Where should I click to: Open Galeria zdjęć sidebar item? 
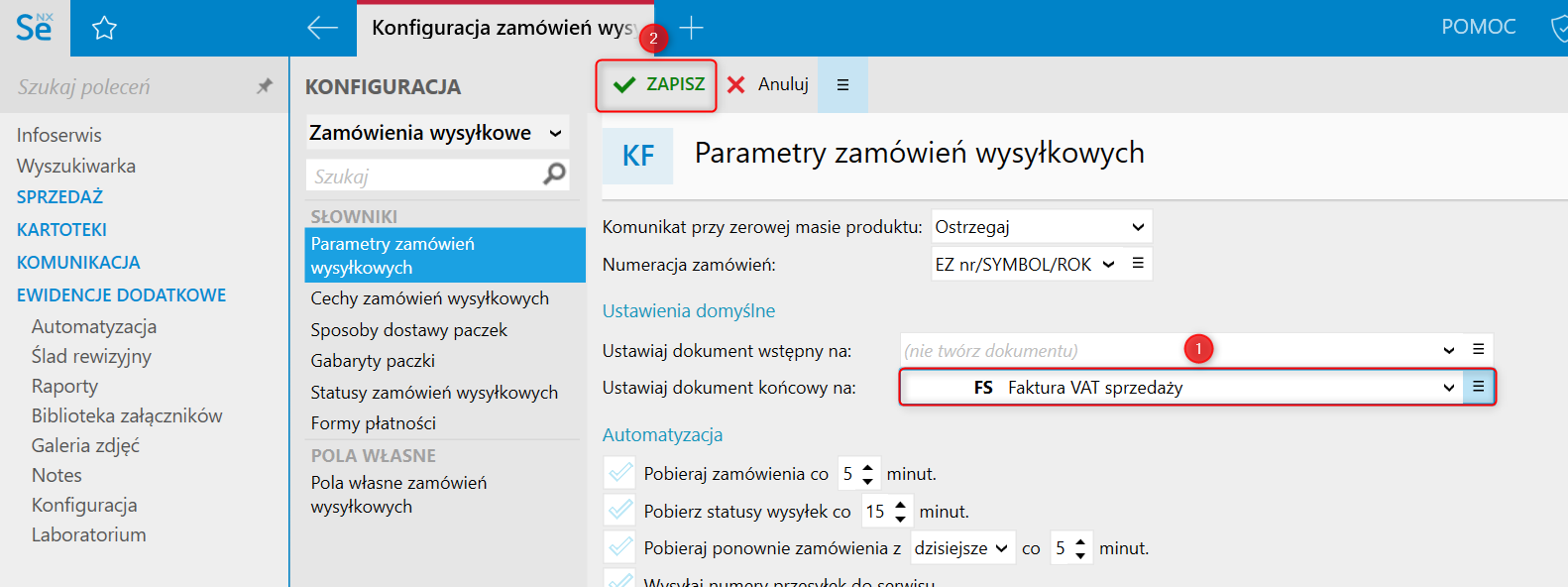tap(85, 445)
